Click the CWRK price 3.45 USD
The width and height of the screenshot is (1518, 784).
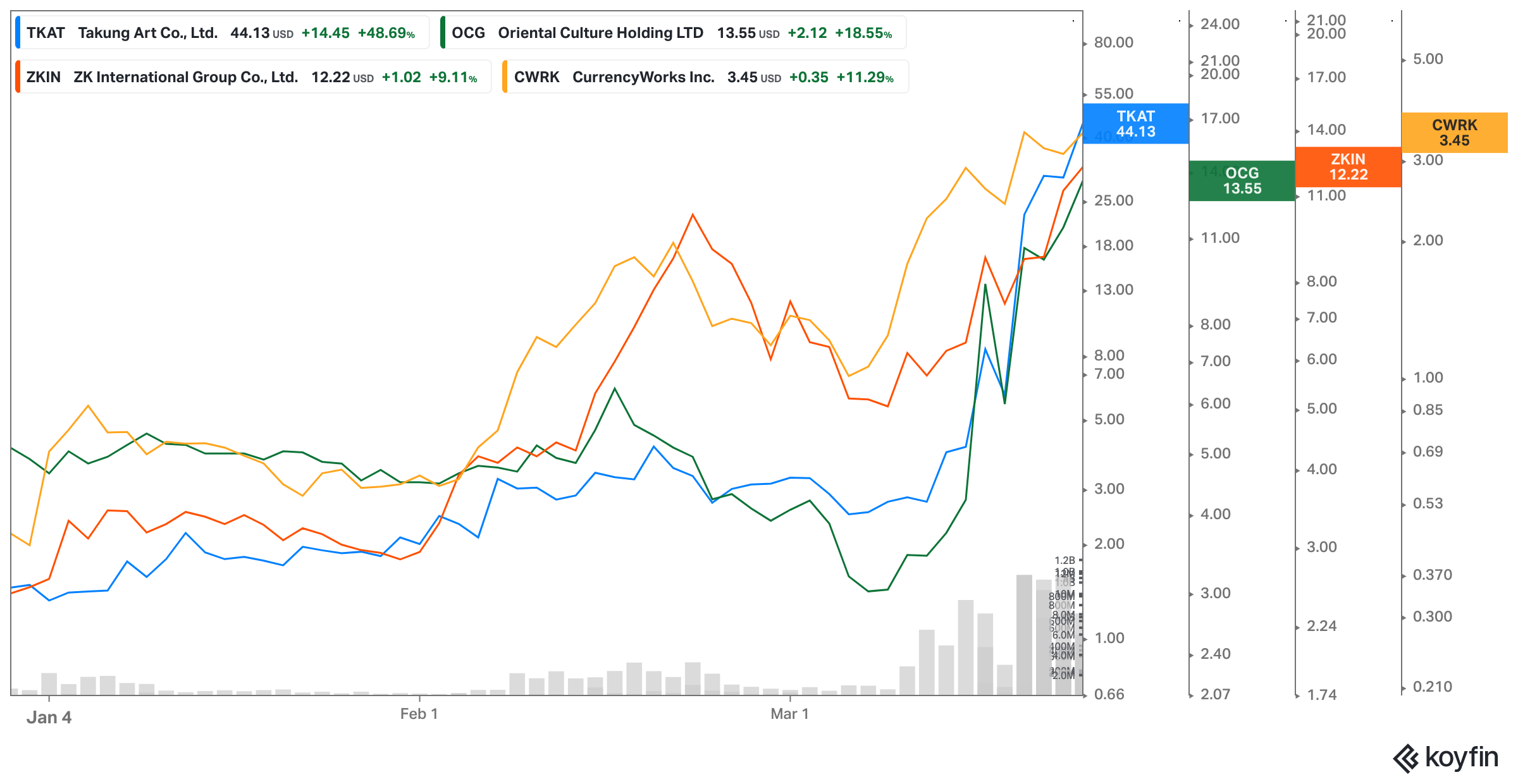click(x=754, y=77)
